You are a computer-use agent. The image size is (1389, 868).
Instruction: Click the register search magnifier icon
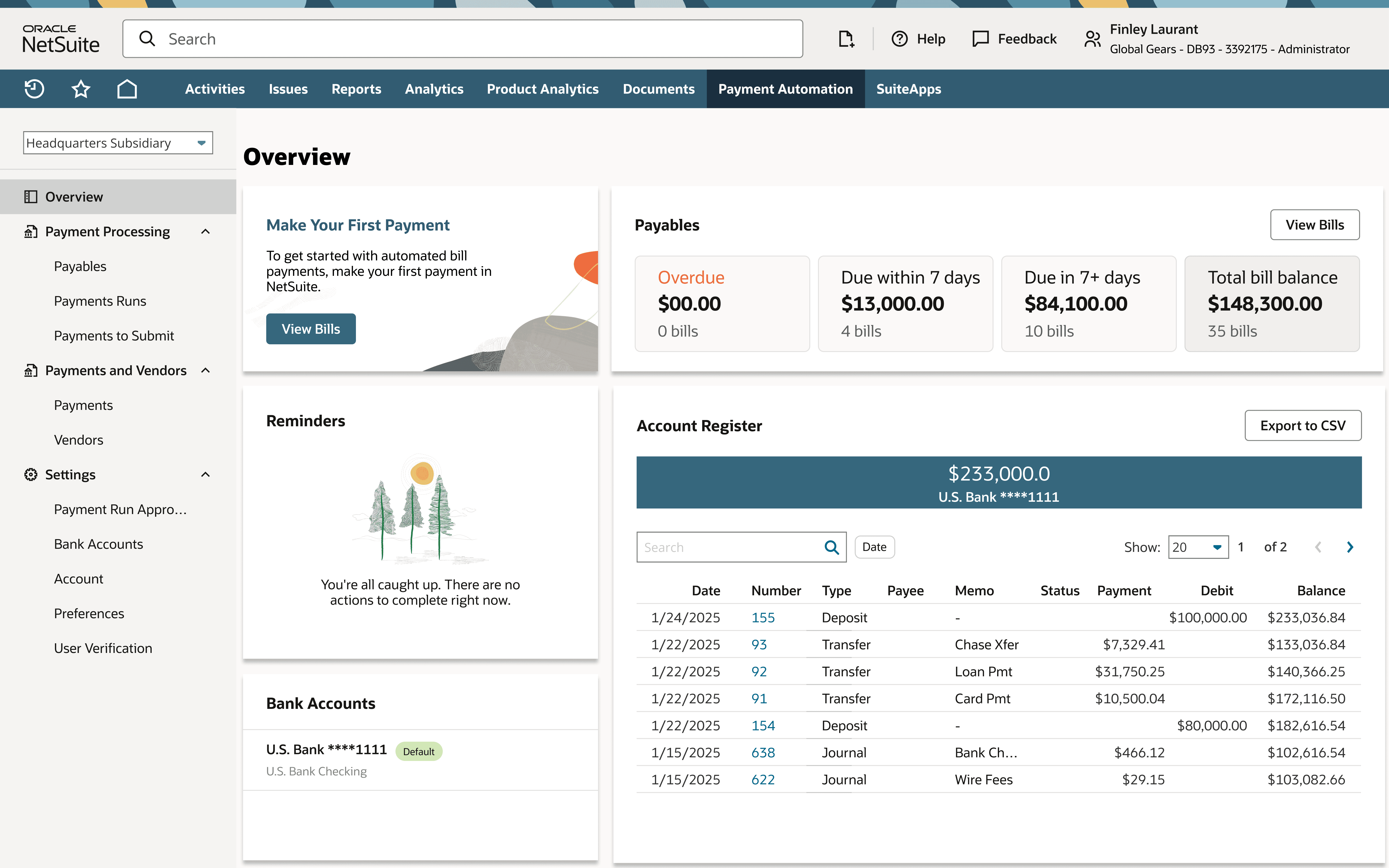pos(831,547)
